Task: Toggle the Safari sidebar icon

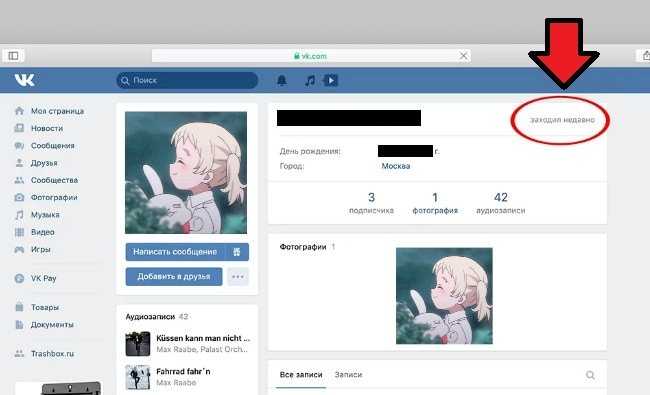Action: point(13,56)
